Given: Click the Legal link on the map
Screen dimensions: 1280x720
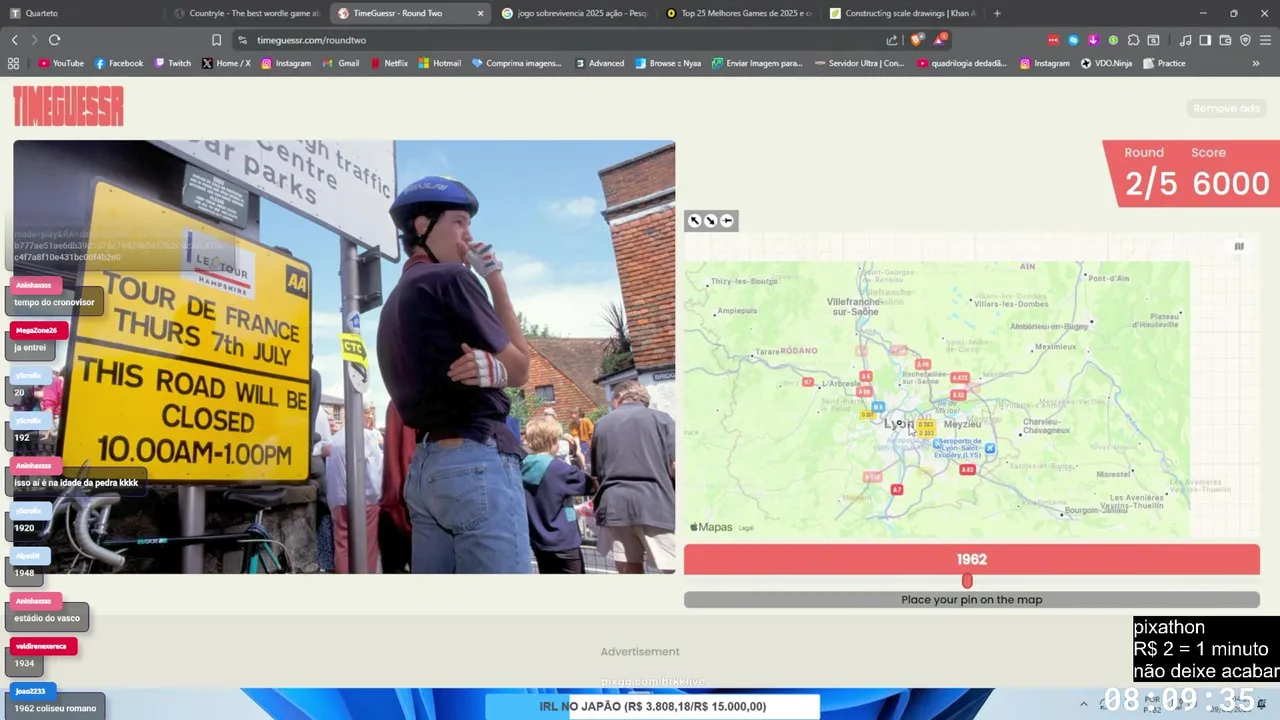Looking at the screenshot, I should pos(746,528).
